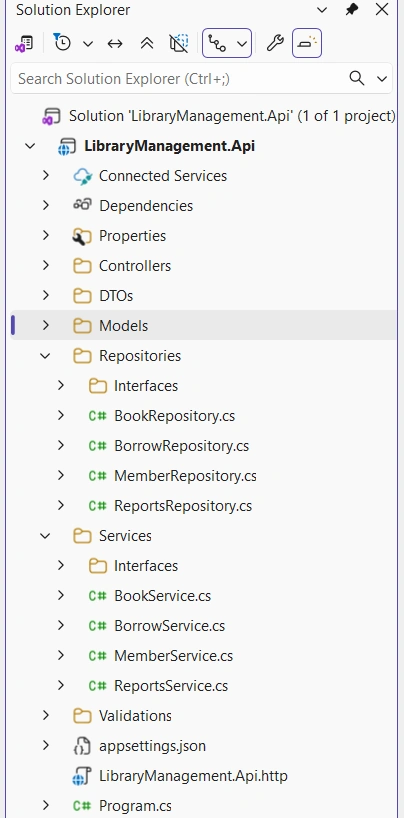This screenshot has width=404, height=818.
Task: Pin the Solution Explorer panel
Action: 352,9
